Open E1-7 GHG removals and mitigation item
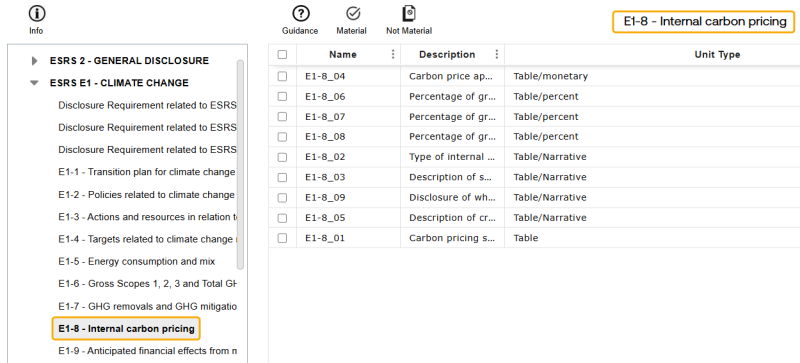Viewport: 800px width, 363px height. click(147, 306)
